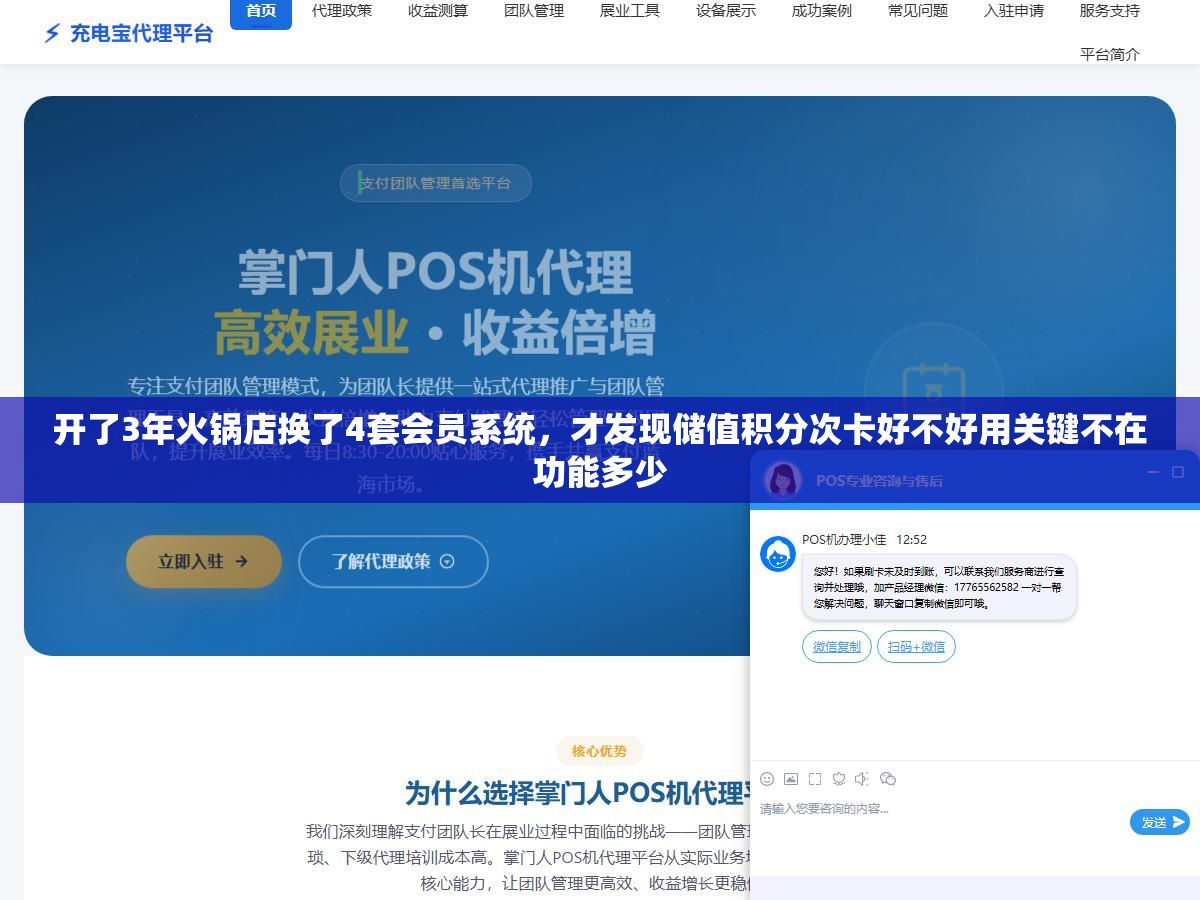Click the 充电宝代理平台 site title
The image size is (1200, 900).
tap(141, 33)
